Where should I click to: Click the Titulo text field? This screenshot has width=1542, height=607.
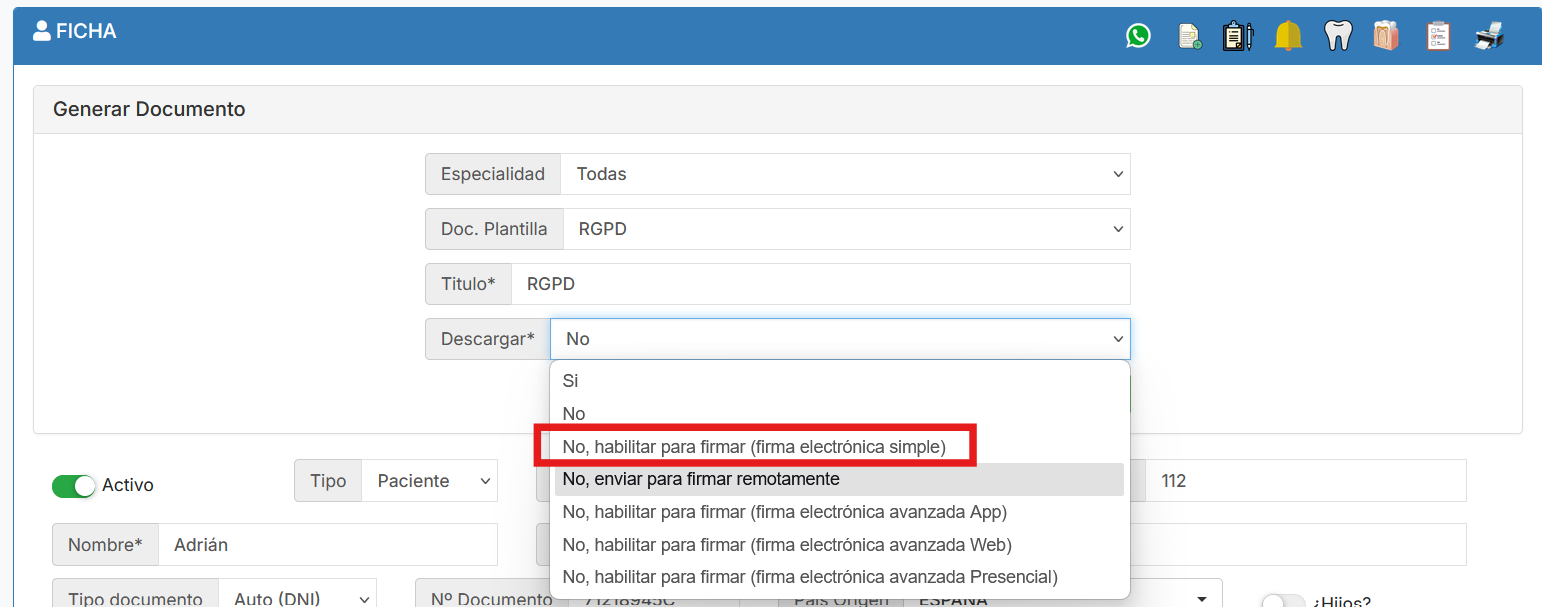pyautogui.click(x=821, y=284)
